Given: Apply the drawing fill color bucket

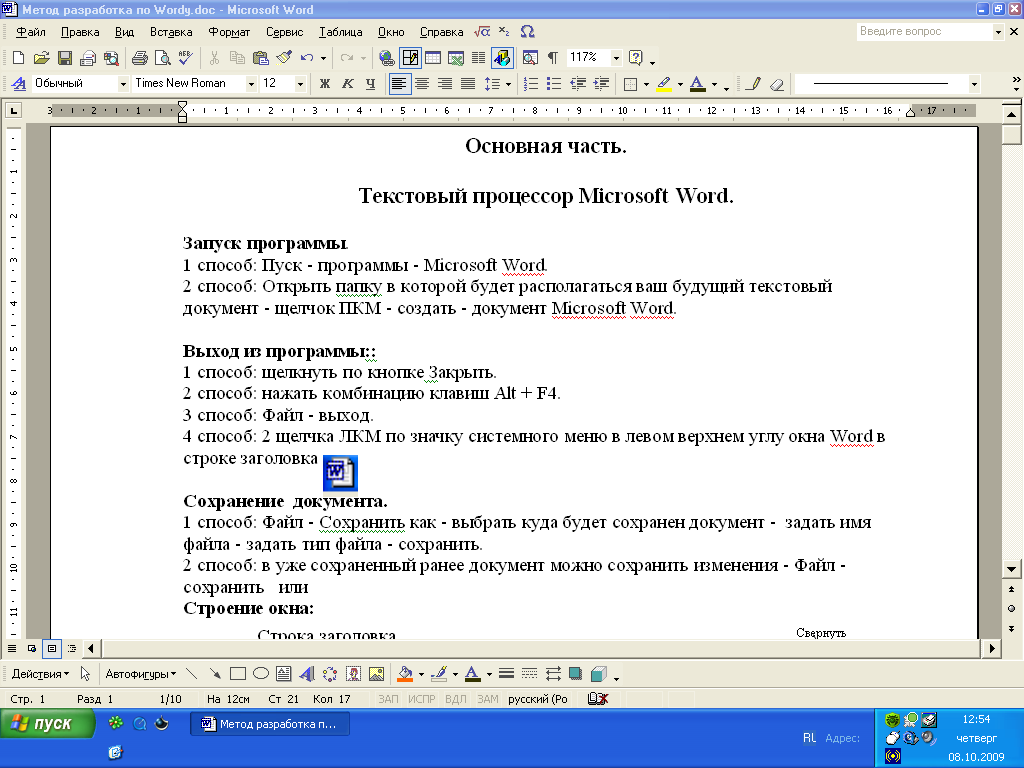Looking at the screenshot, I should click(405, 673).
